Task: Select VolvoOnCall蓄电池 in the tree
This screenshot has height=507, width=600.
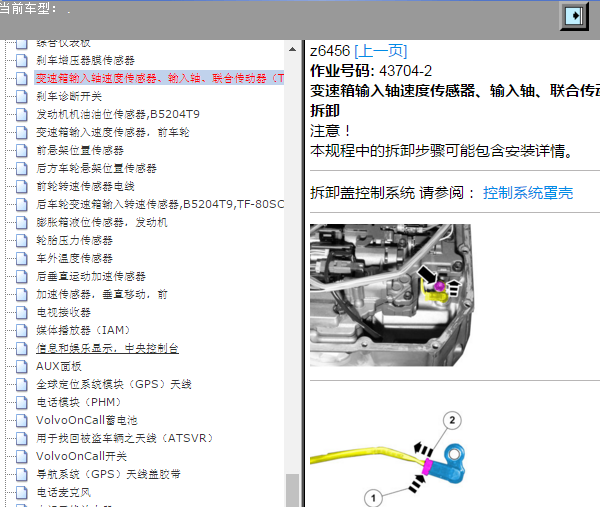Action: (87, 420)
